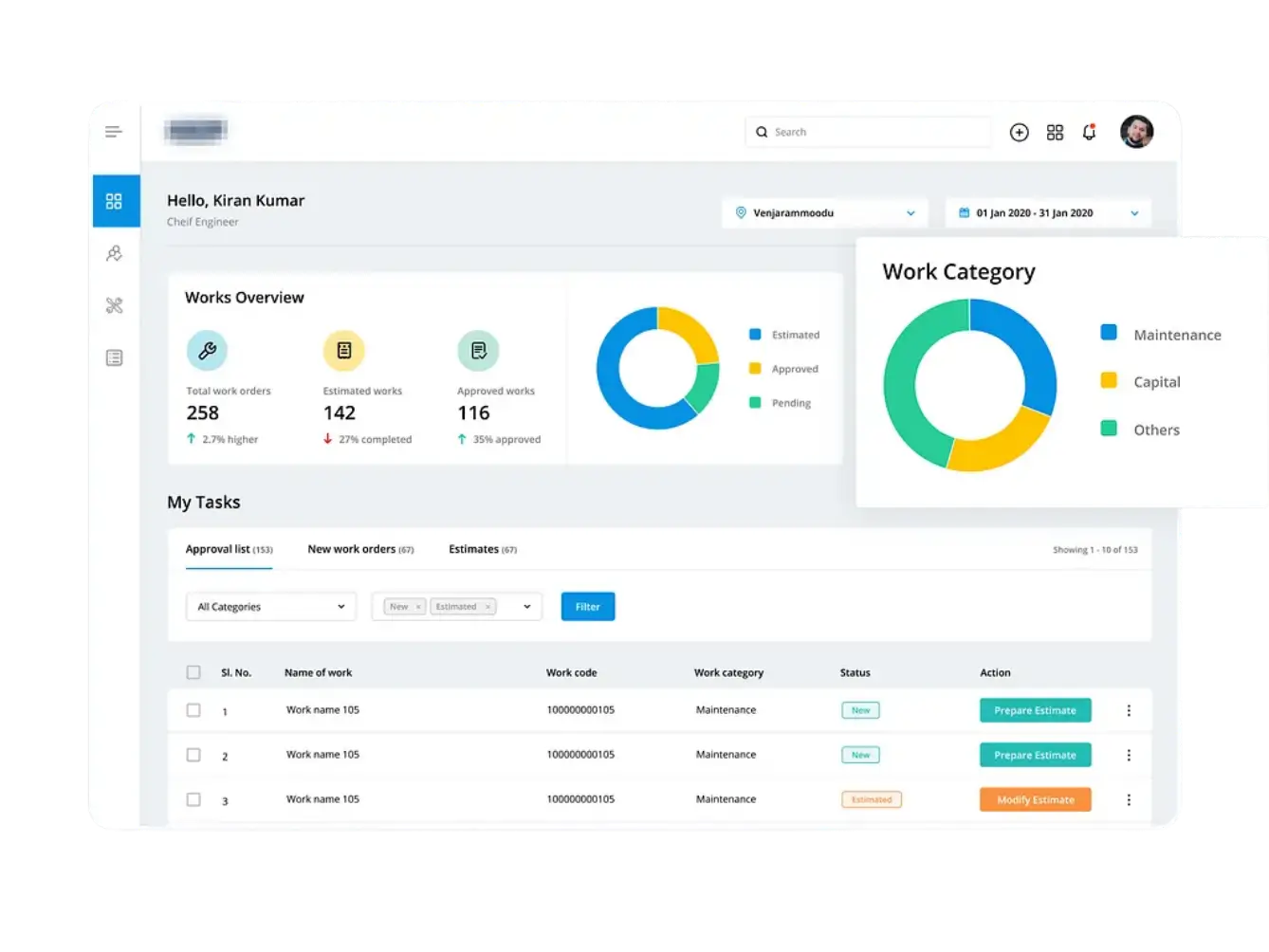This screenshot has width=1269, height=952.
Task: Click Modify Estimate for row 3
Action: (1035, 799)
